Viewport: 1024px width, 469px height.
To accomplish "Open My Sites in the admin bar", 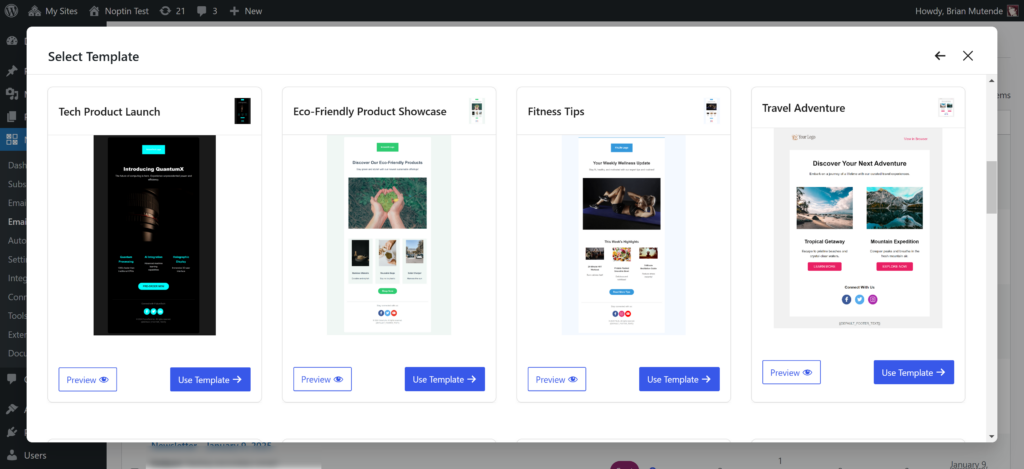I will [x=53, y=11].
